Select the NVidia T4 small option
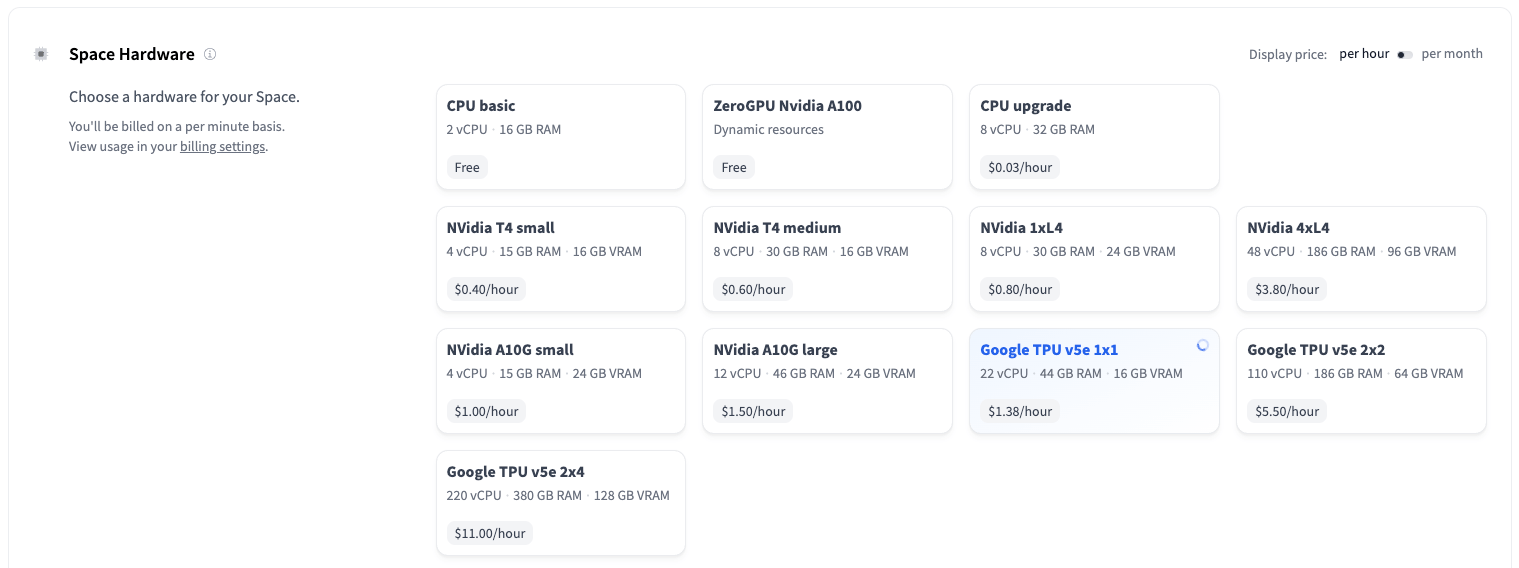The width and height of the screenshot is (1519, 568). (x=560, y=259)
